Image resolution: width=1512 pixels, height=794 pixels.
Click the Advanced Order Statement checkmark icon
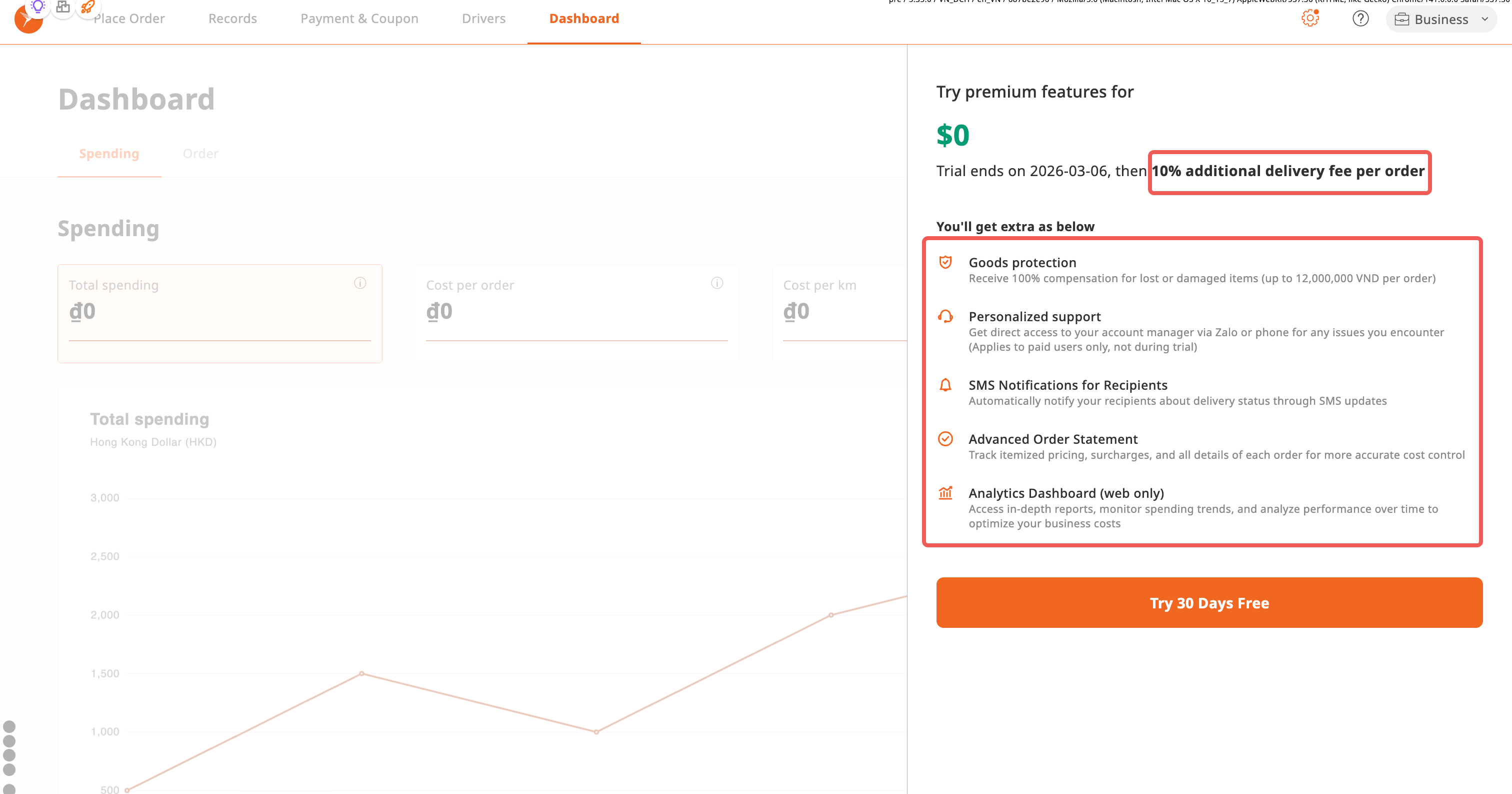[945, 439]
